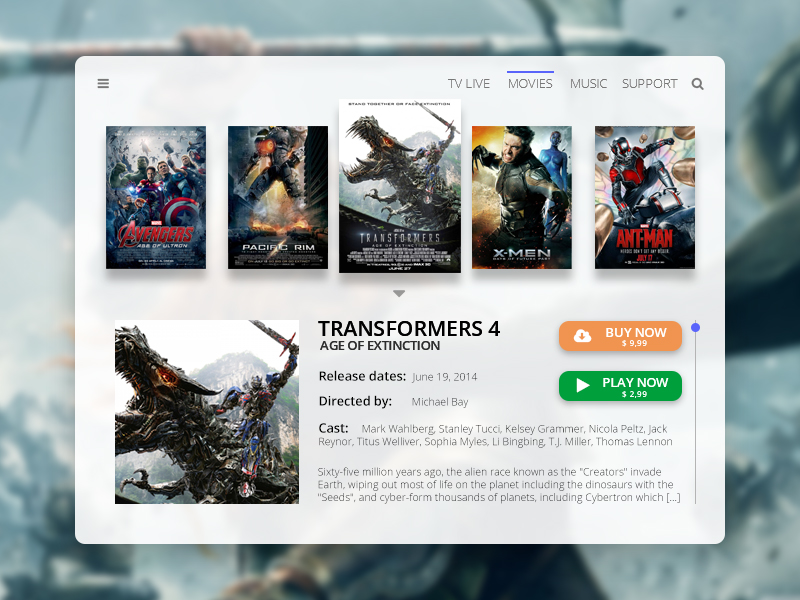
Task: Switch to the TV LIVE tab
Action: 469,84
